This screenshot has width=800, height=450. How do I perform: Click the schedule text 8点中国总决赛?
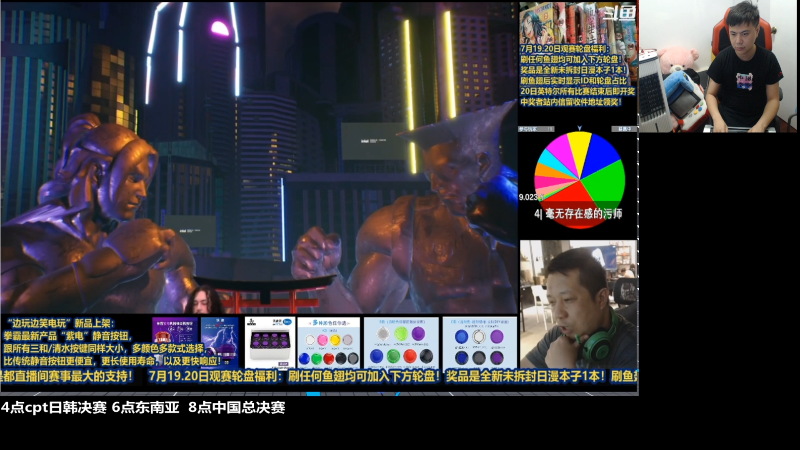pos(236,408)
